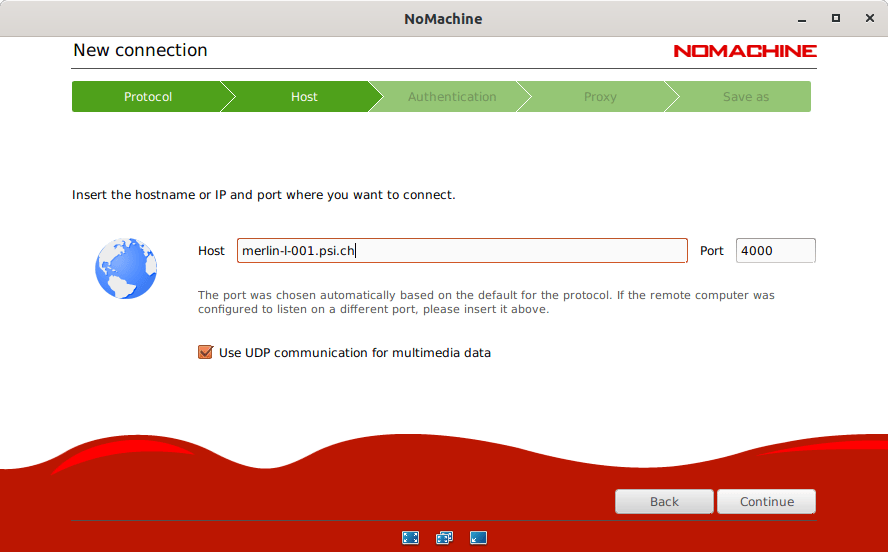Click the blue globe icon
This screenshot has width=888, height=552.
click(x=125, y=269)
